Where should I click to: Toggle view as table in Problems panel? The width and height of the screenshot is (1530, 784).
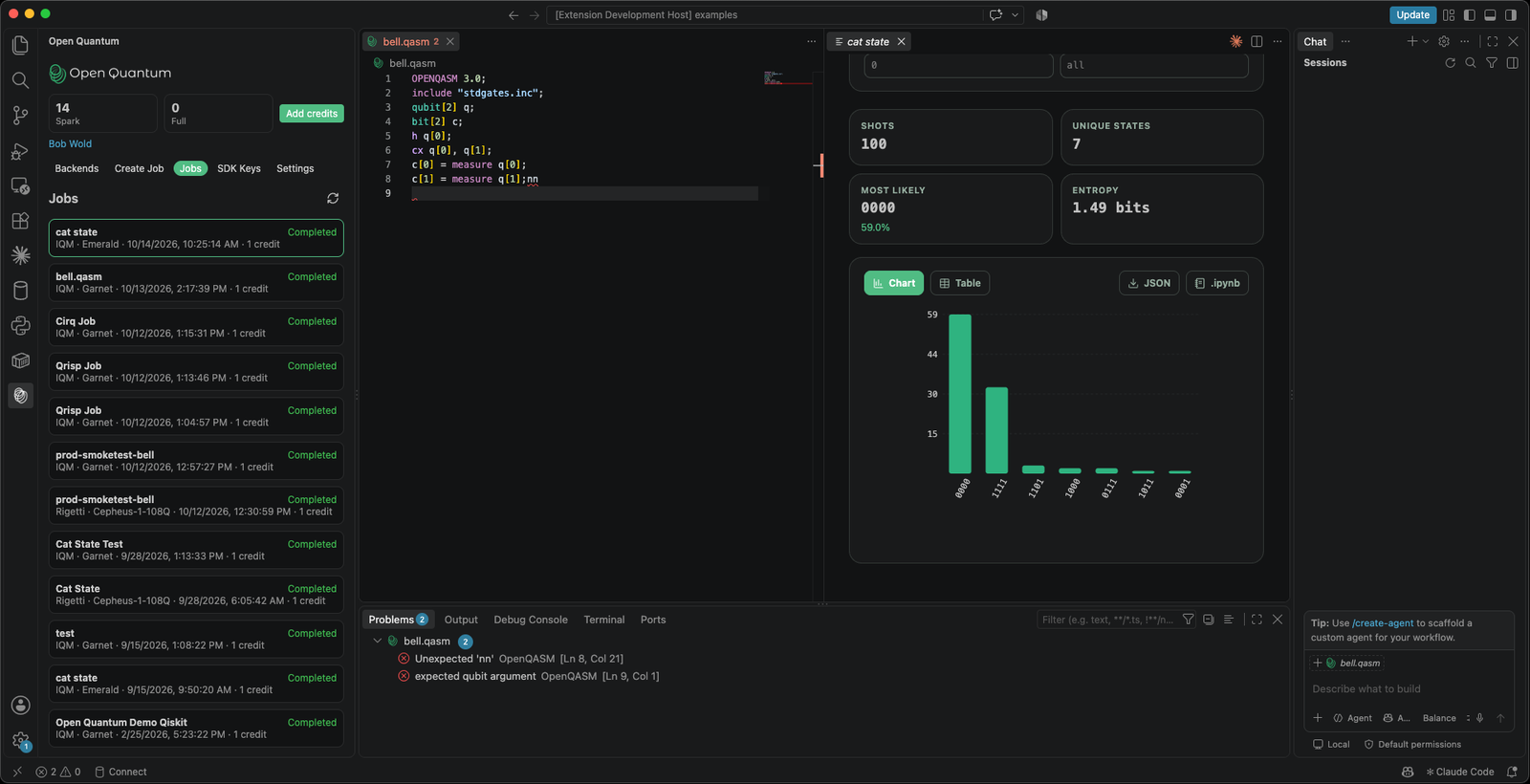click(x=1229, y=620)
